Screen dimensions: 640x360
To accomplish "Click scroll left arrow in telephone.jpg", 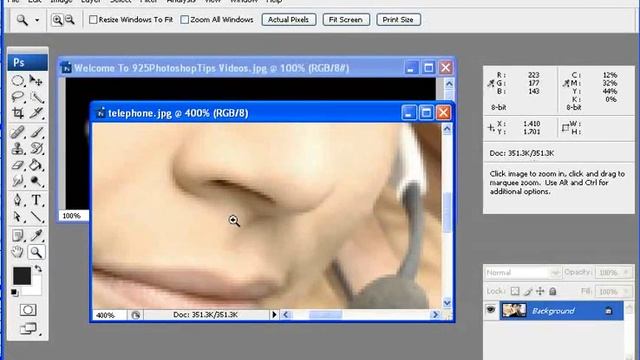I will tap(286, 315).
